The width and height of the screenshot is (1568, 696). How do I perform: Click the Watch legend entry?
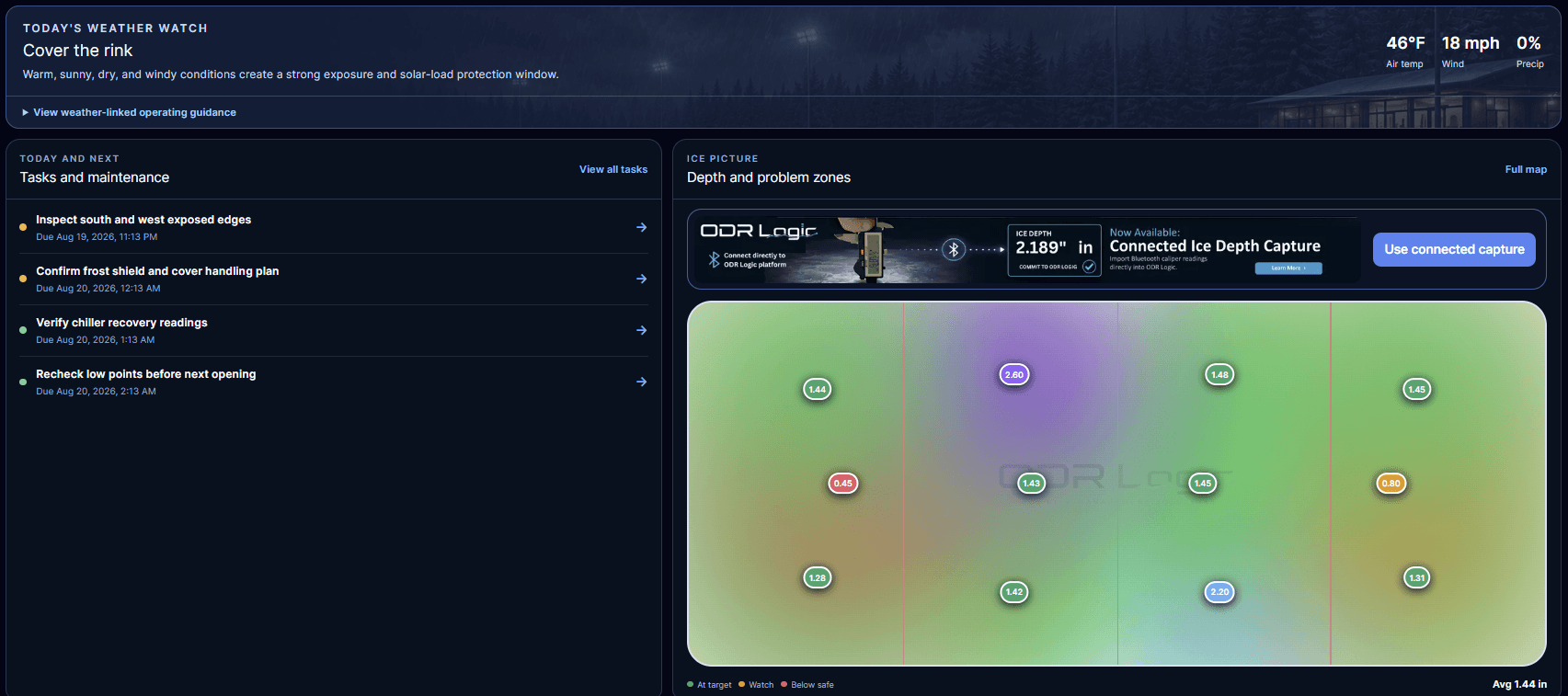(x=756, y=685)
